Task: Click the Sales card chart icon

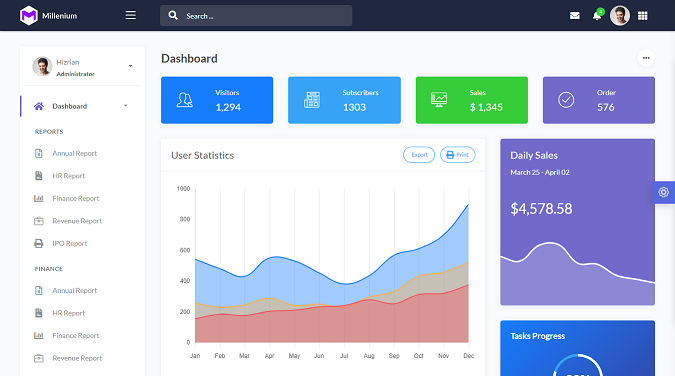Action: [x=439, y=100]
